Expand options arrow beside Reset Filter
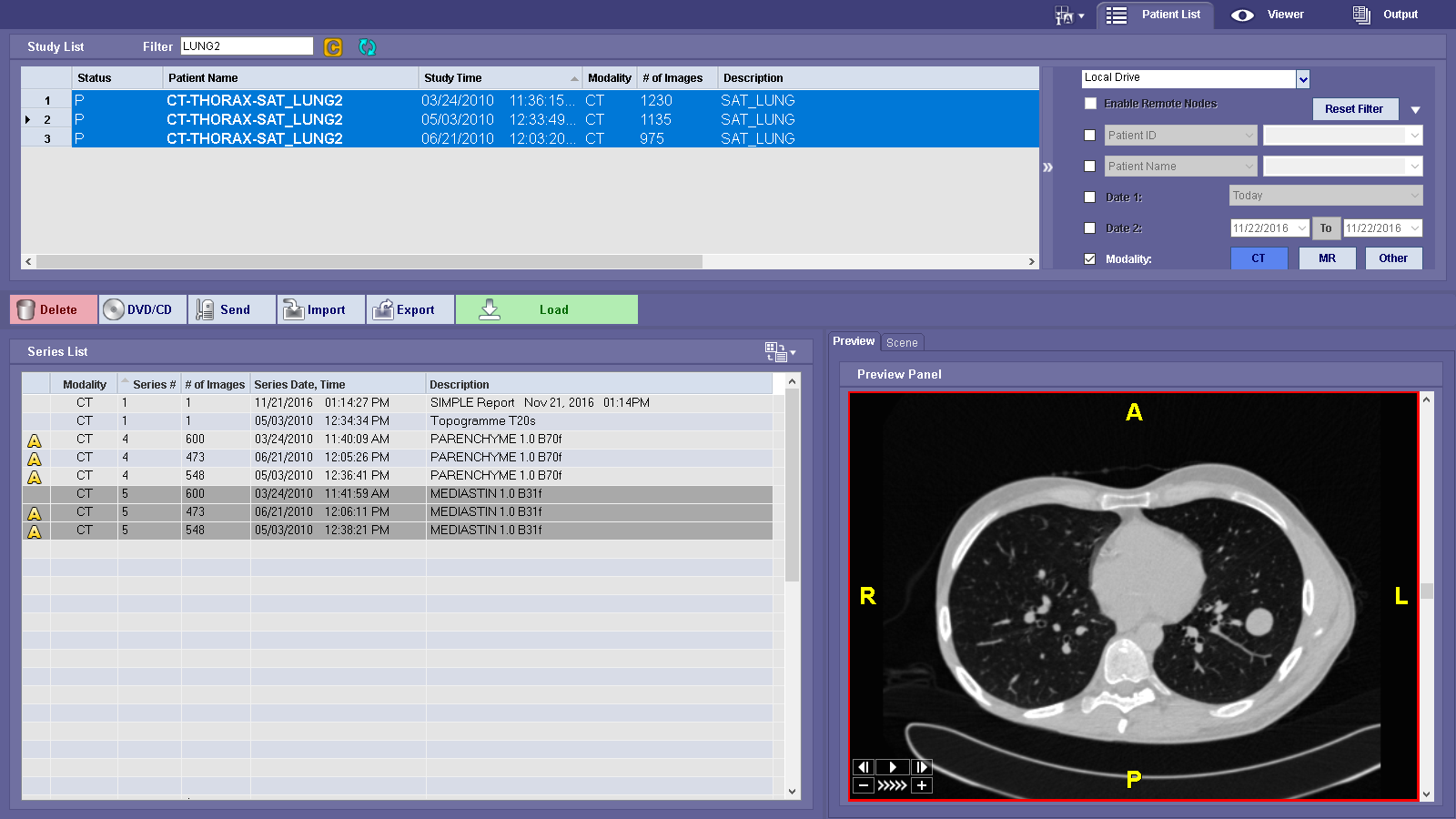1456x819 pixels. [1415, 110]
